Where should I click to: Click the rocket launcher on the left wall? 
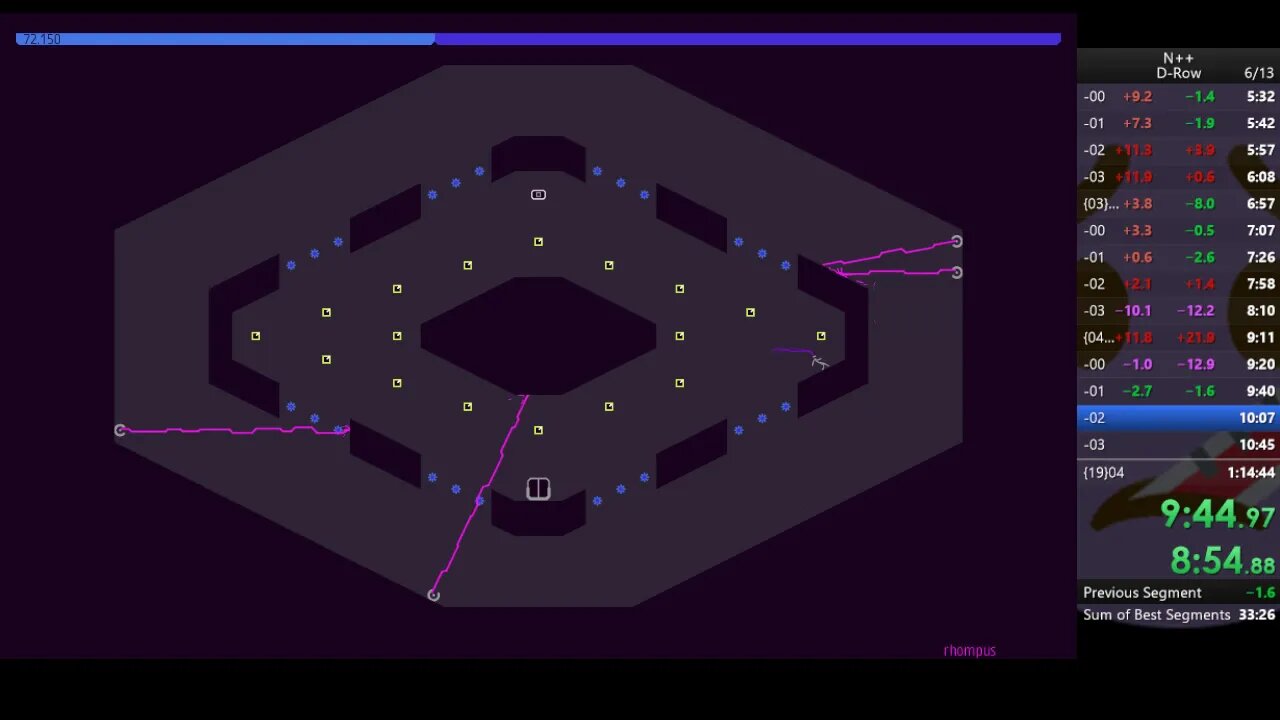coord(120,430)
